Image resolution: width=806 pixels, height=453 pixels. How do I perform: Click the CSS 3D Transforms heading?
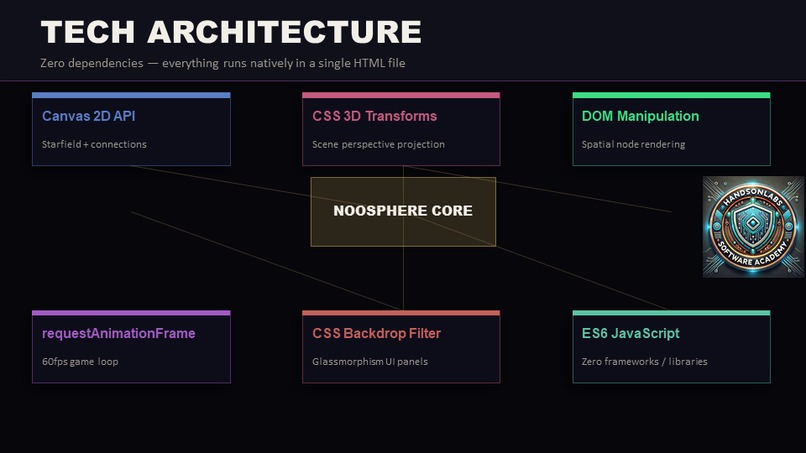pyautogui.click(x=375, y=116)
